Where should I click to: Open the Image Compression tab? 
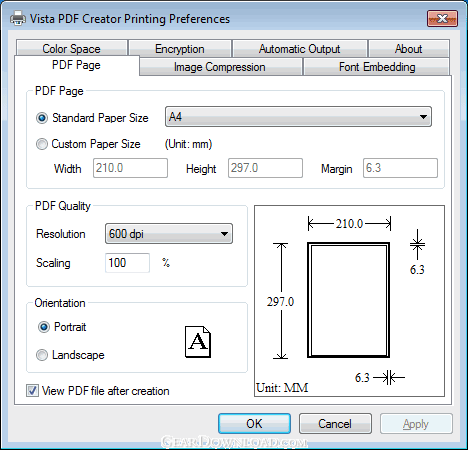pyautogui.click(x=220, y=67)
